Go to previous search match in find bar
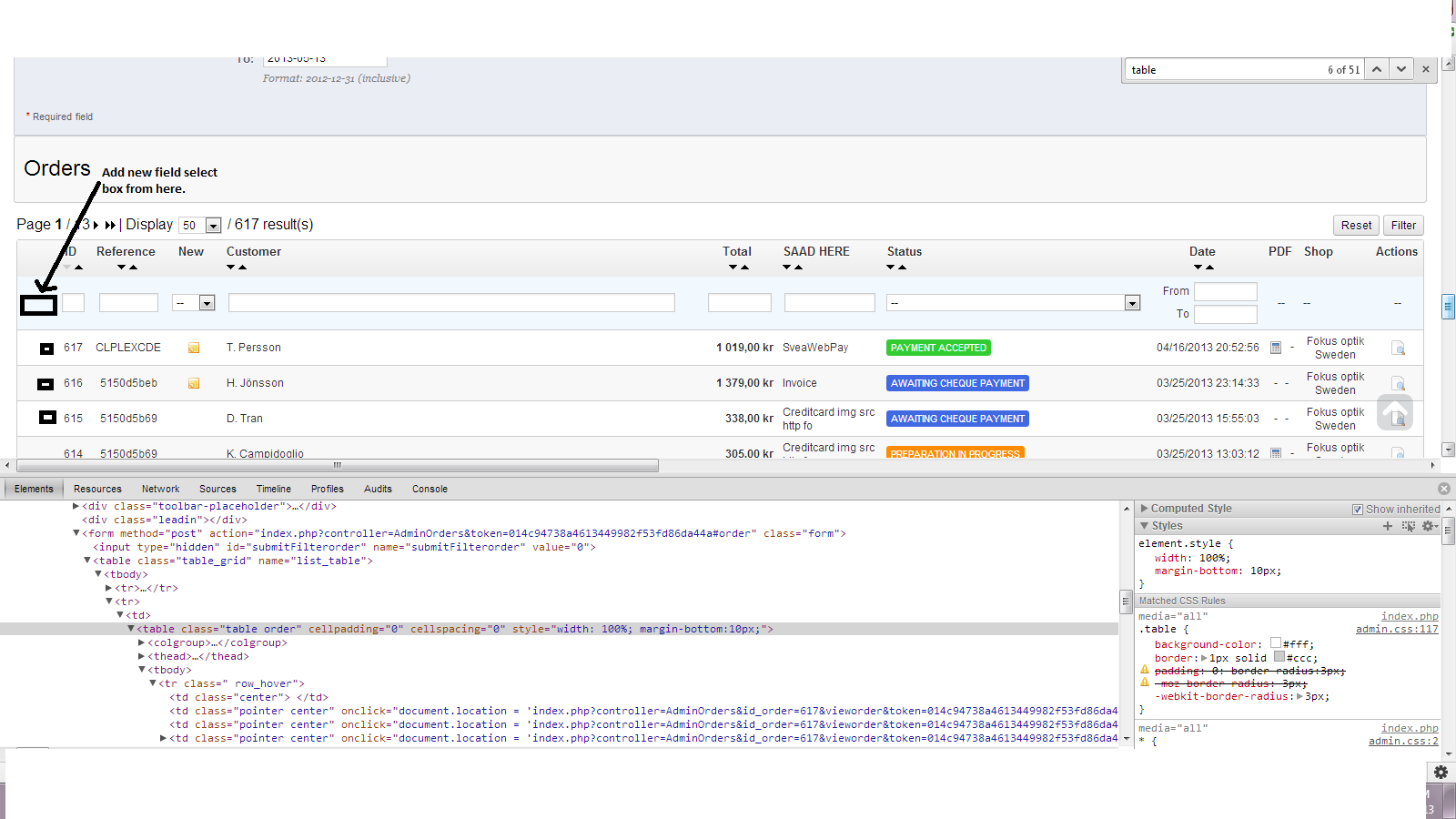 [1376, 69]
